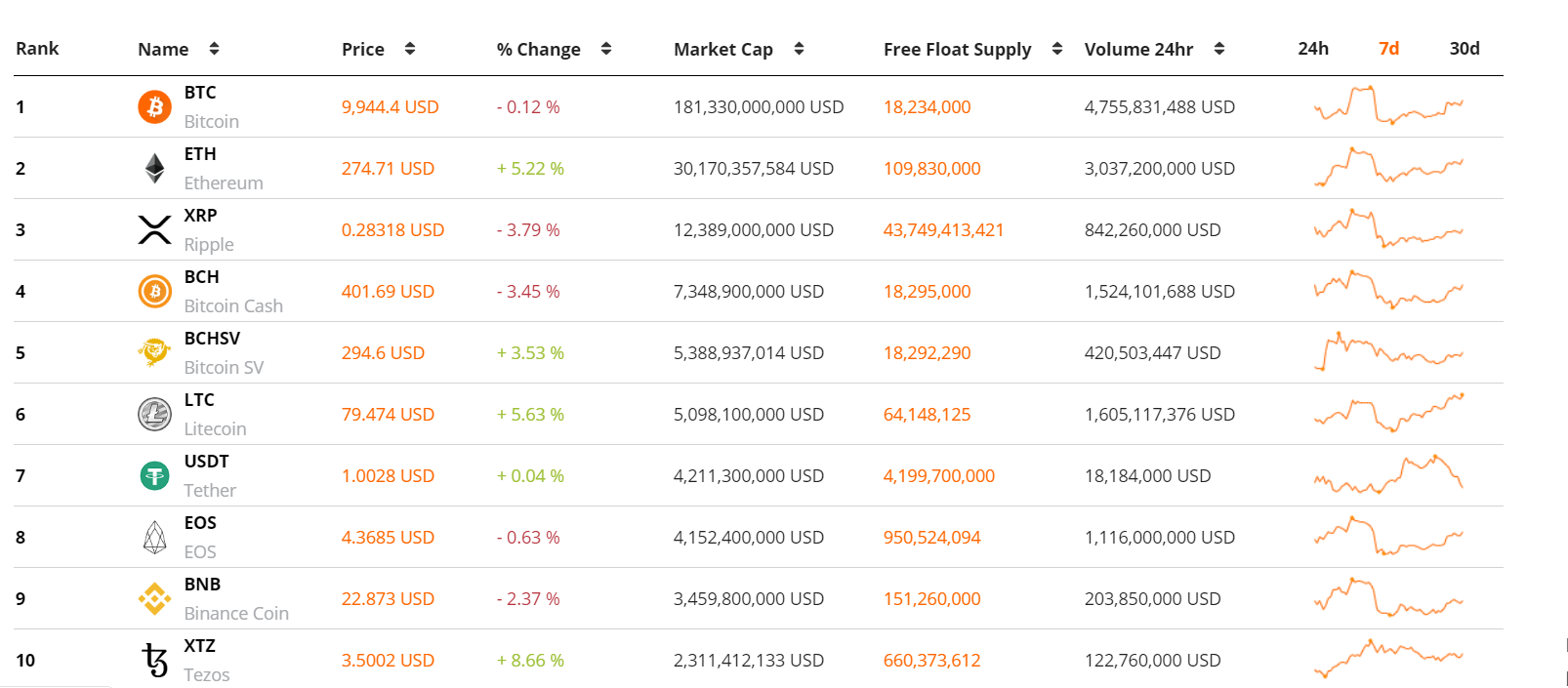The height and width of the screenshot is (688, 1568).
Task: Click the Binance Coin logo icon
Action: coord(154,598)
